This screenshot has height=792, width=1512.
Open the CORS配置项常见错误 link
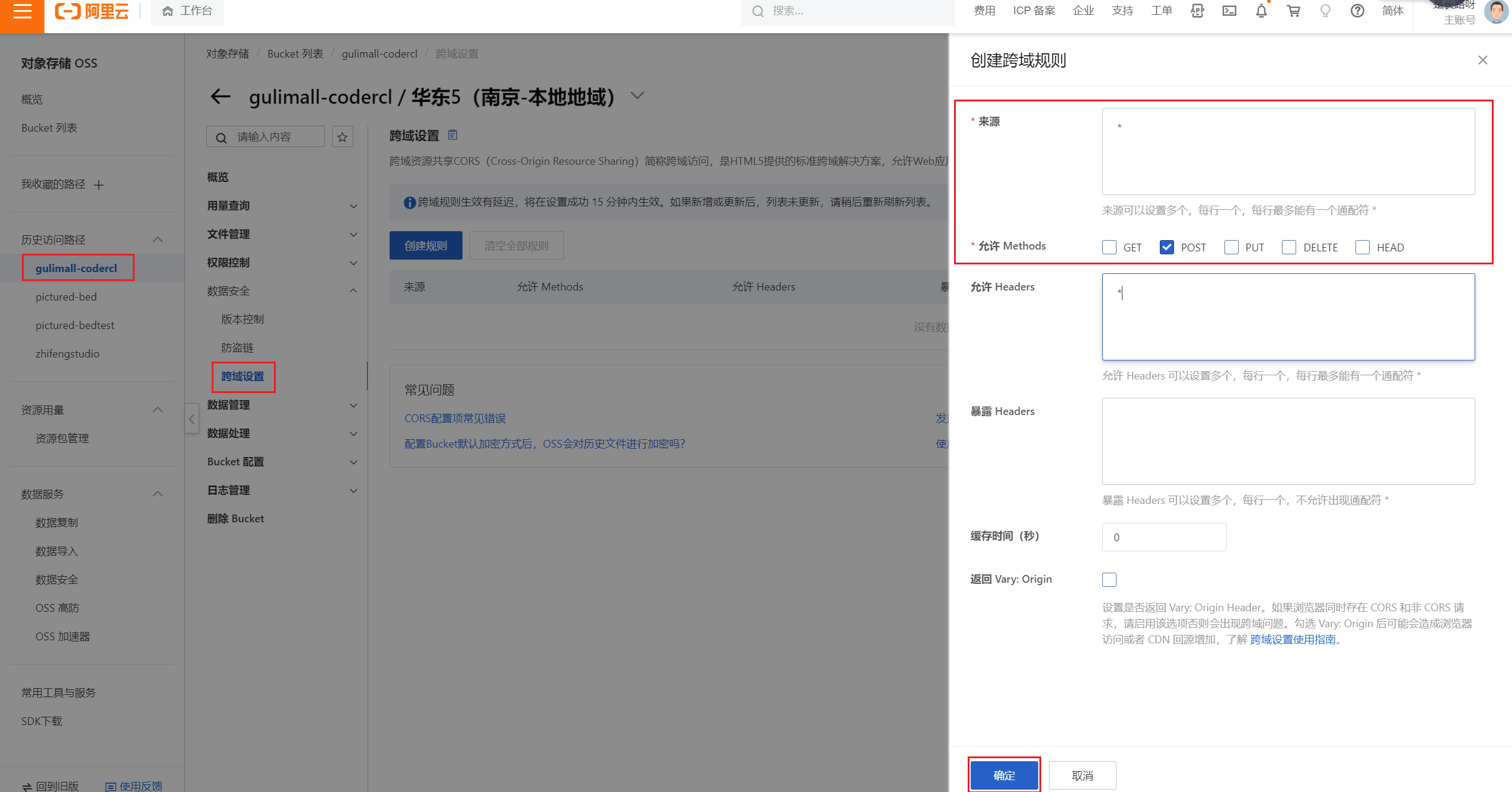click(455, 419)
